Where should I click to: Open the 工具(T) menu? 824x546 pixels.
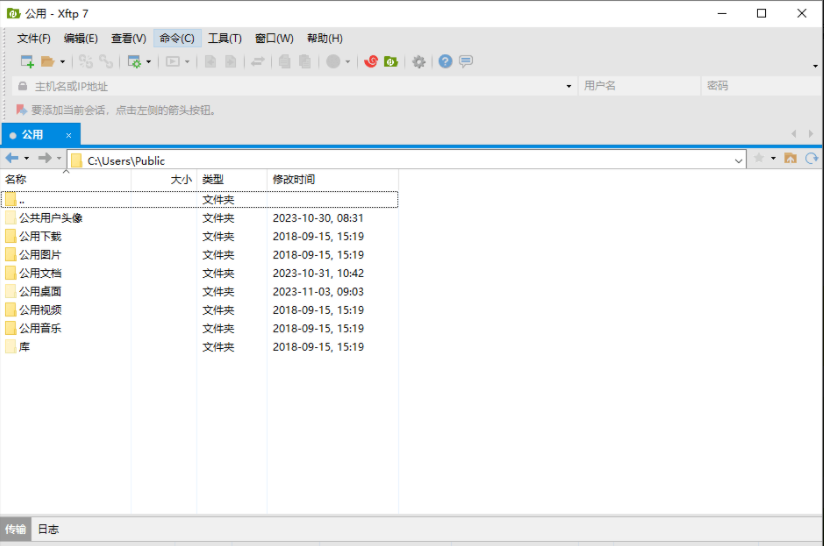224,38
